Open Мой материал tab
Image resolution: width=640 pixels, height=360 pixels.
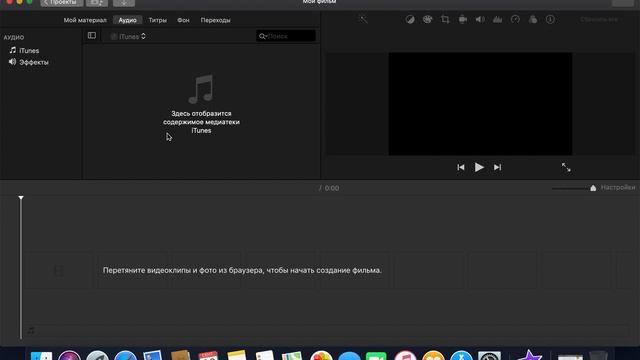(85, 20)
